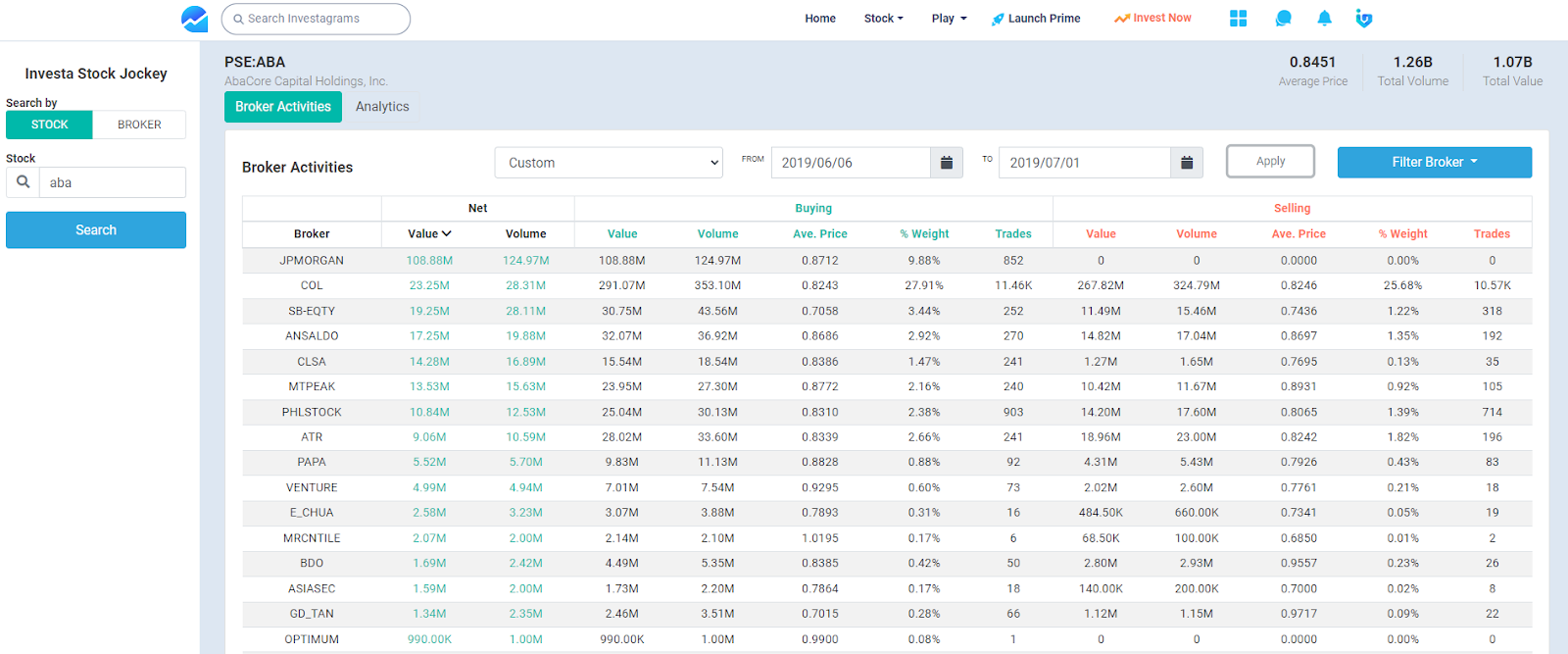Image resolution: width=1568 pixels, height=654 pixels.
Task: Show notifications via the bell icon
Action: pyautogui.click(x=1324, y=19)
